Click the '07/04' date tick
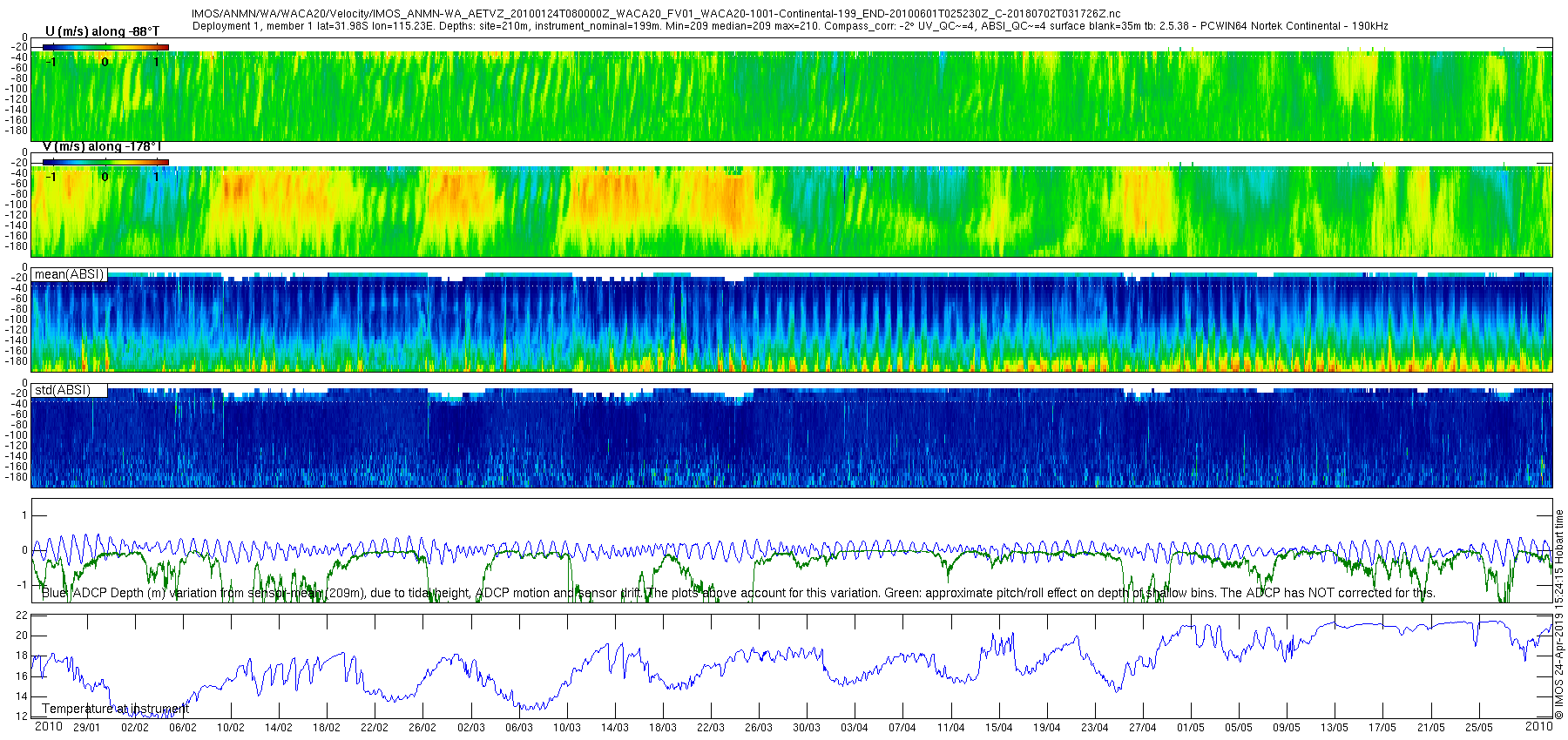Viewport: 1568px width, 740px height. tap(902, 728)
